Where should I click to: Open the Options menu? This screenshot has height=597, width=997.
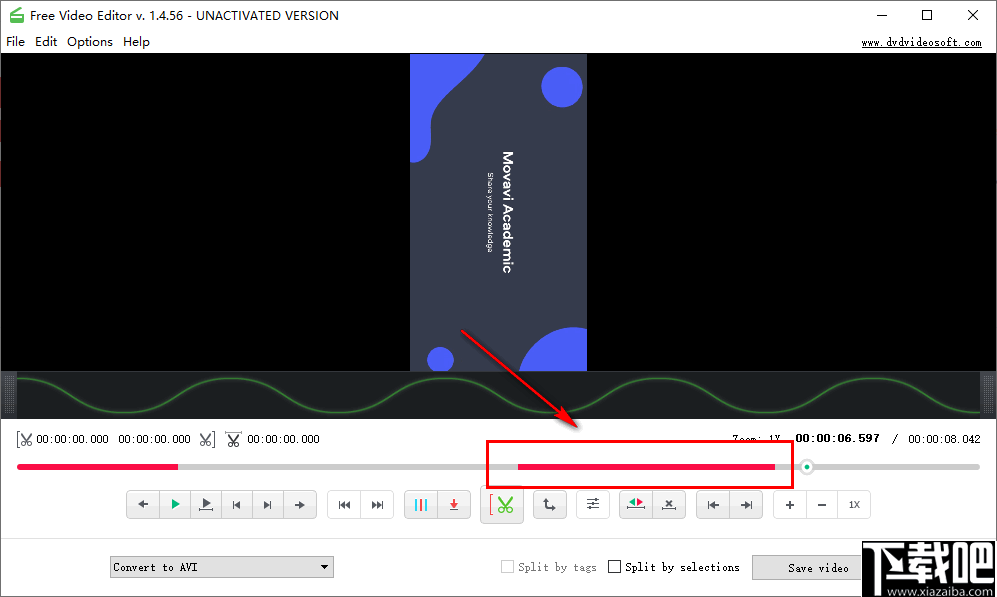point(90,41)
